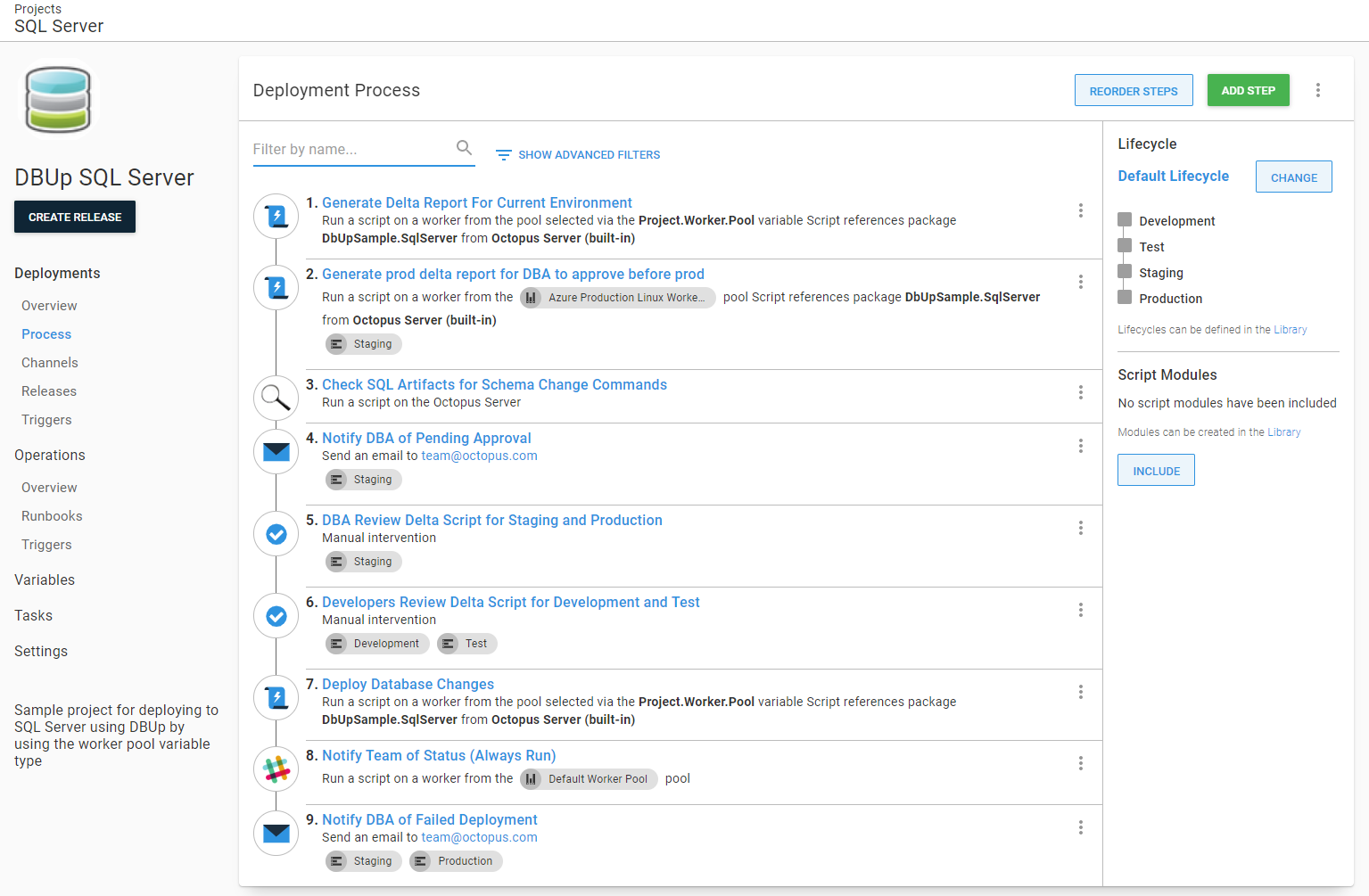Click the Add Step button
This screenshot has height=896, width=1369.
click(1248, 90)
